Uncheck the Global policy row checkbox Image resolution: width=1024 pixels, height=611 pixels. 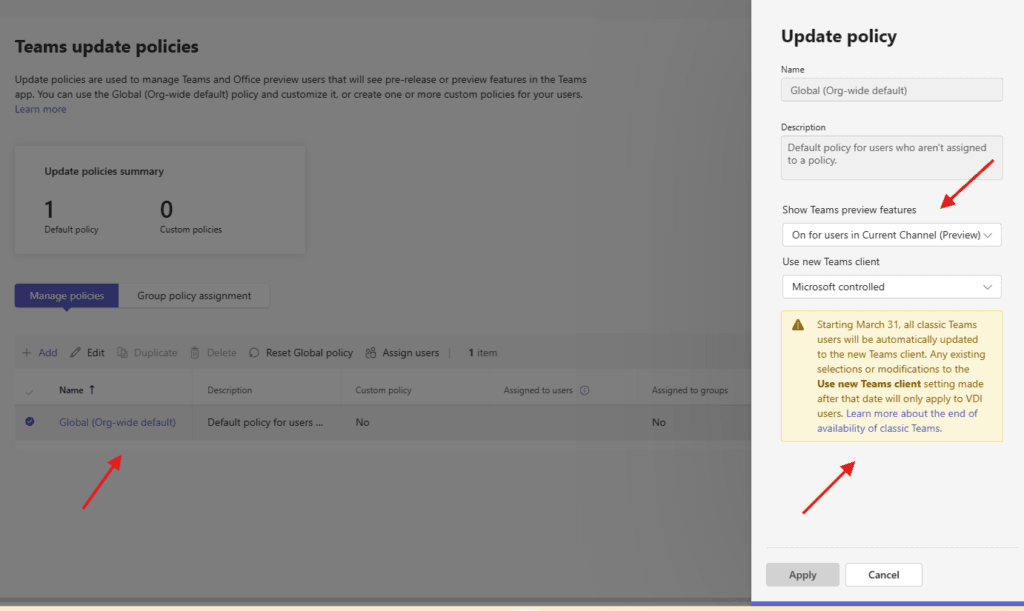pos(29,422)
